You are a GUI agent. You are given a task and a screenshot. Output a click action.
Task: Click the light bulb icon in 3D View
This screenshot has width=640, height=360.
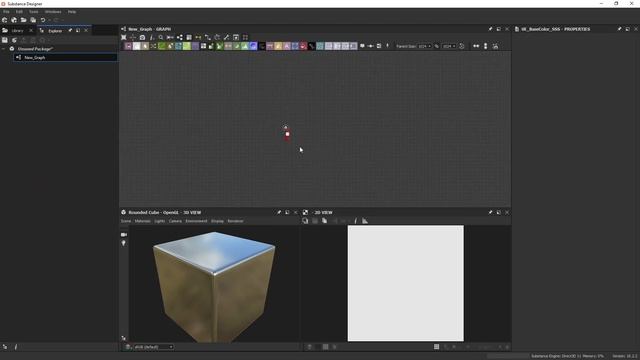123,243
